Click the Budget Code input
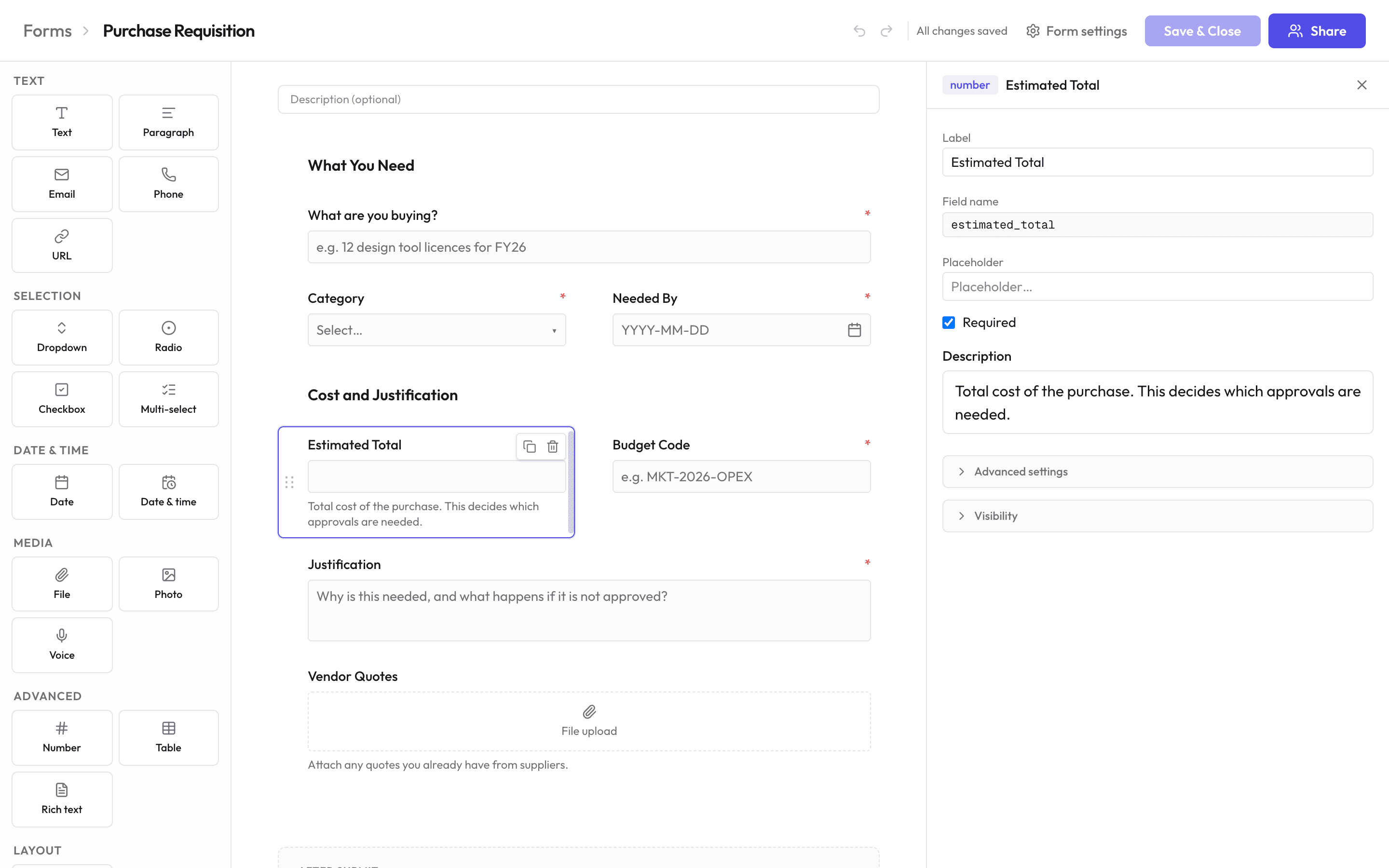Viewport: 1389px width, 868px height. tap(742, 476)
